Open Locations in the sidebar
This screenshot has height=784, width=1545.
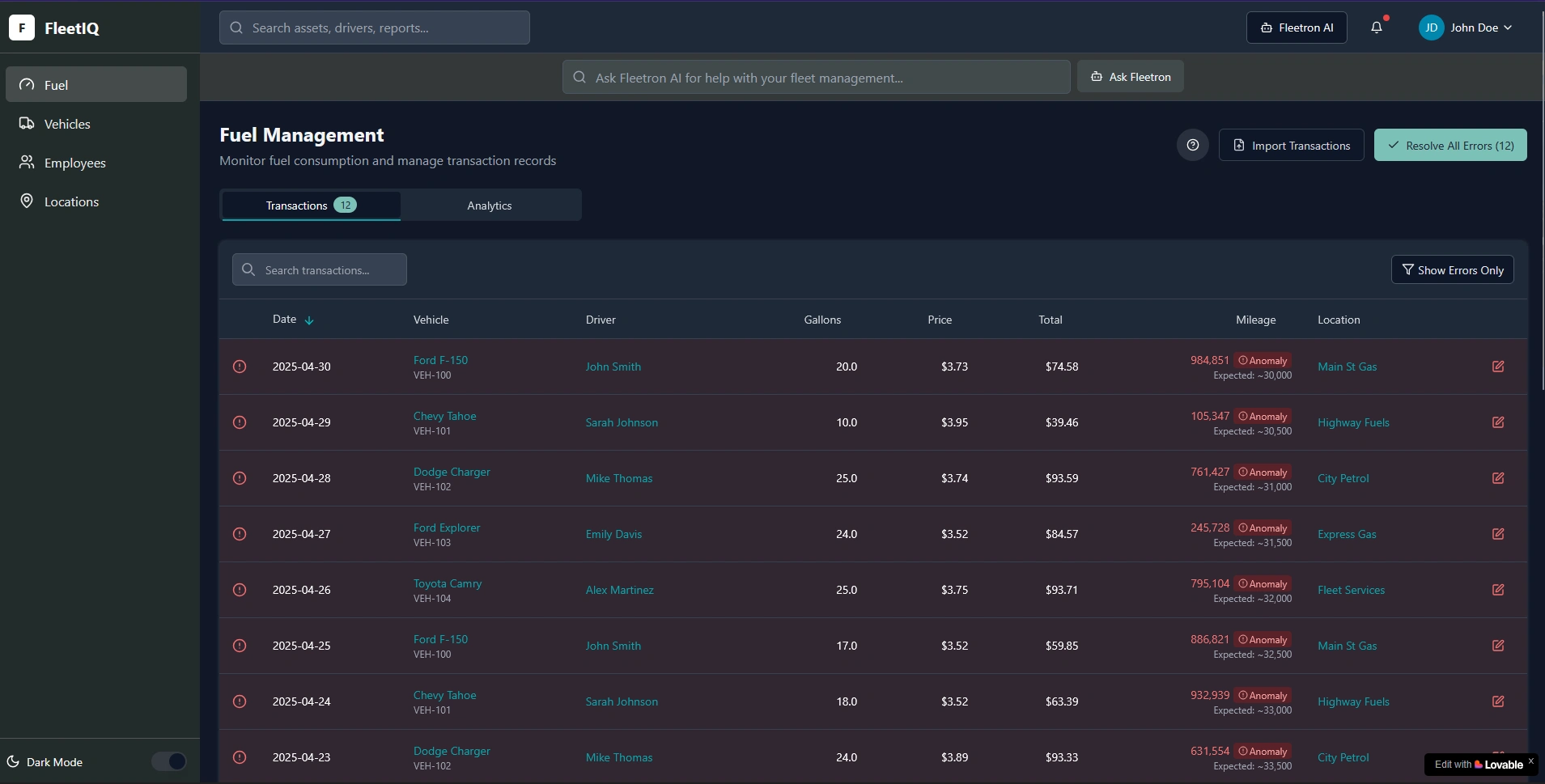(x=96, y=201)
